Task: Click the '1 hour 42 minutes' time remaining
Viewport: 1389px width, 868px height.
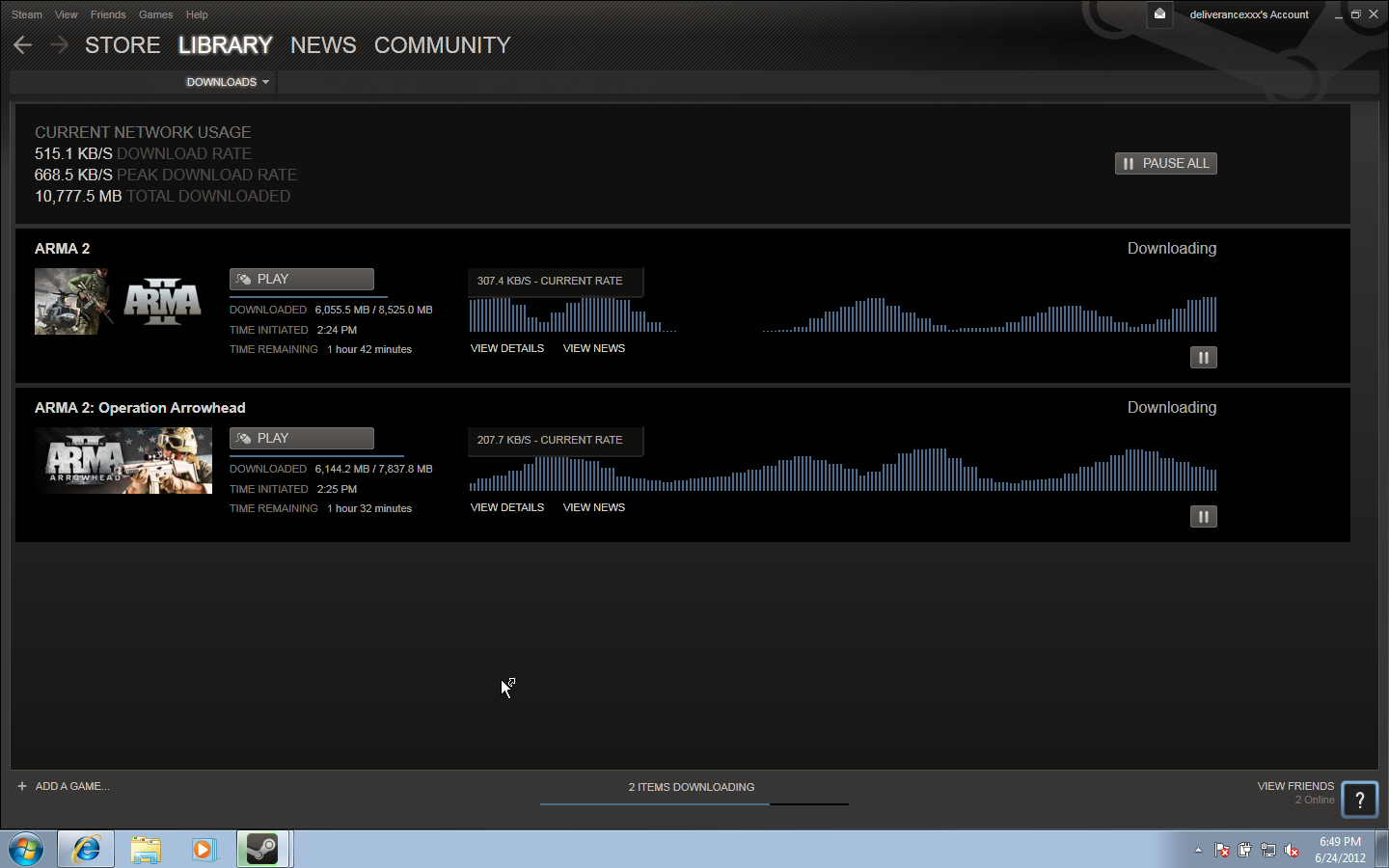Action: click(369, 349)
